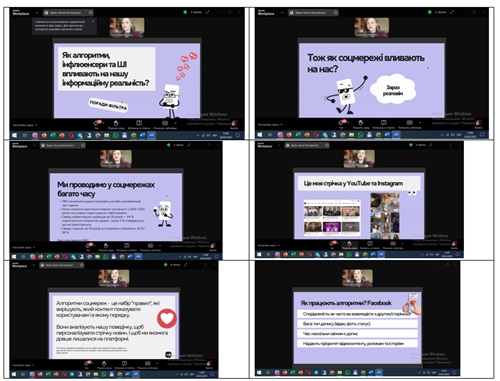Enter full screen in the YouTube та Instagram slide window
The height and width of the screenshot is (381, 500).
(x=431, y=145)
